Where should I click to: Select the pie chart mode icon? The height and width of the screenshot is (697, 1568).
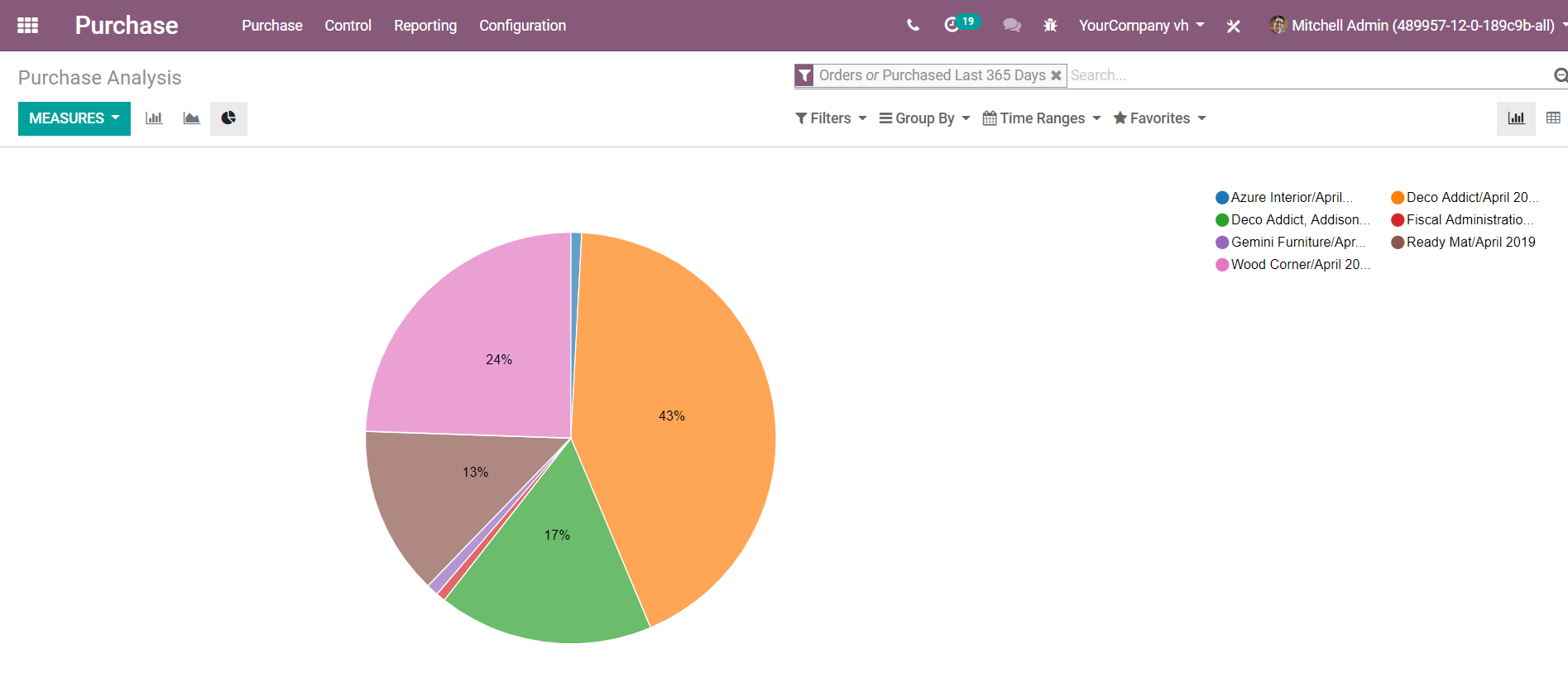[x=228, y=118]
